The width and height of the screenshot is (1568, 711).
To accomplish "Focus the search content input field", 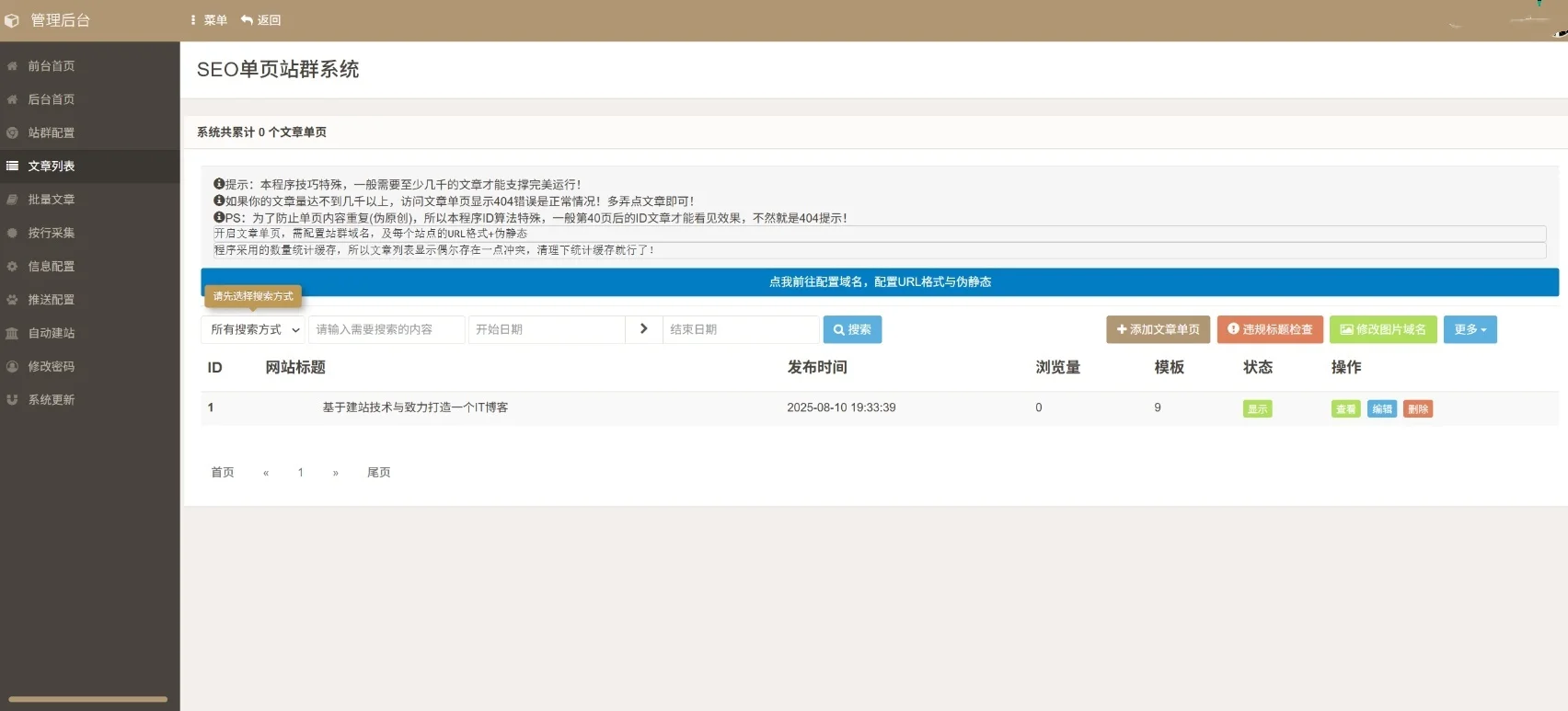I will click(386, 329).
